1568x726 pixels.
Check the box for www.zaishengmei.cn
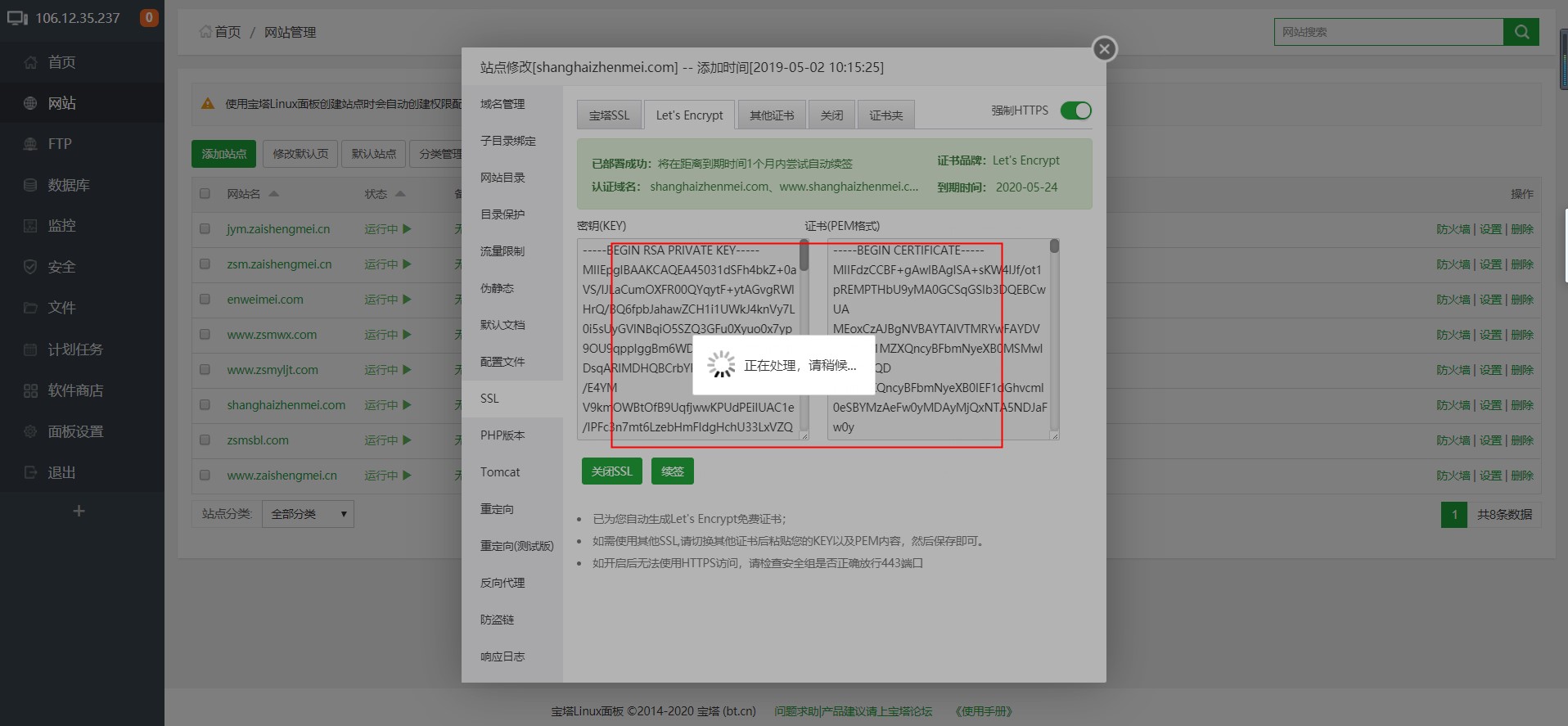pos(205,476)
